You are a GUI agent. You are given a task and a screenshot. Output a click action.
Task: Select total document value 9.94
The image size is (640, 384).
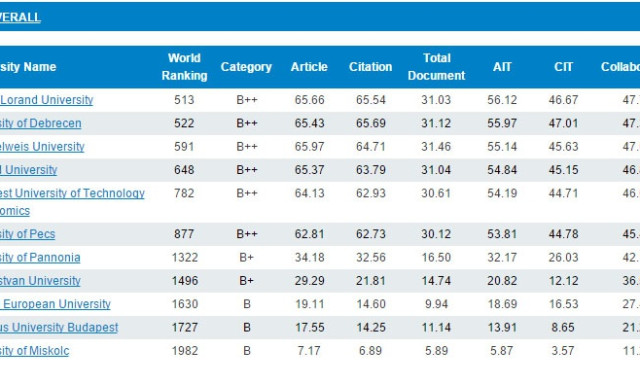click(436, 304)
